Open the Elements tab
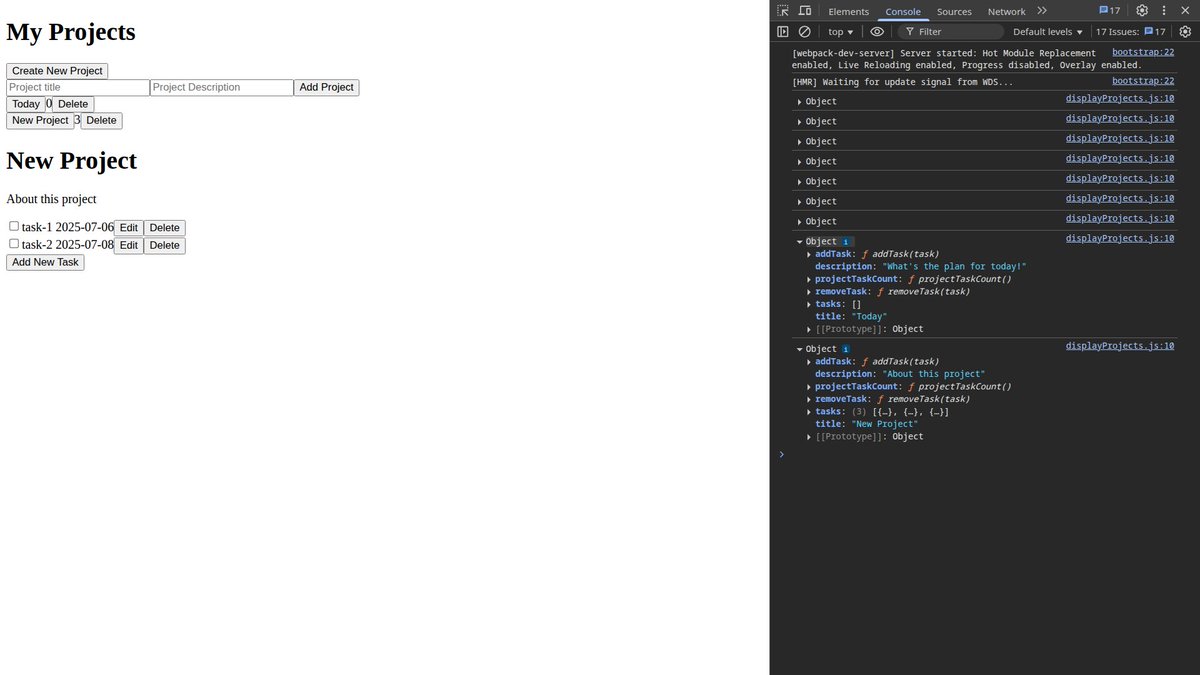 point(848,11)
